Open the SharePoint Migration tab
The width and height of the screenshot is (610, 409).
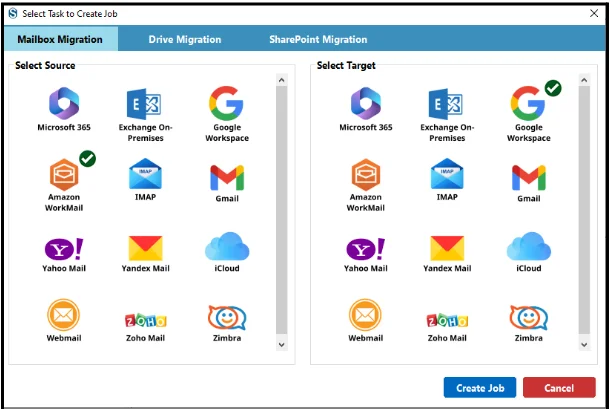pyautogui.click(x=318, y=39)
